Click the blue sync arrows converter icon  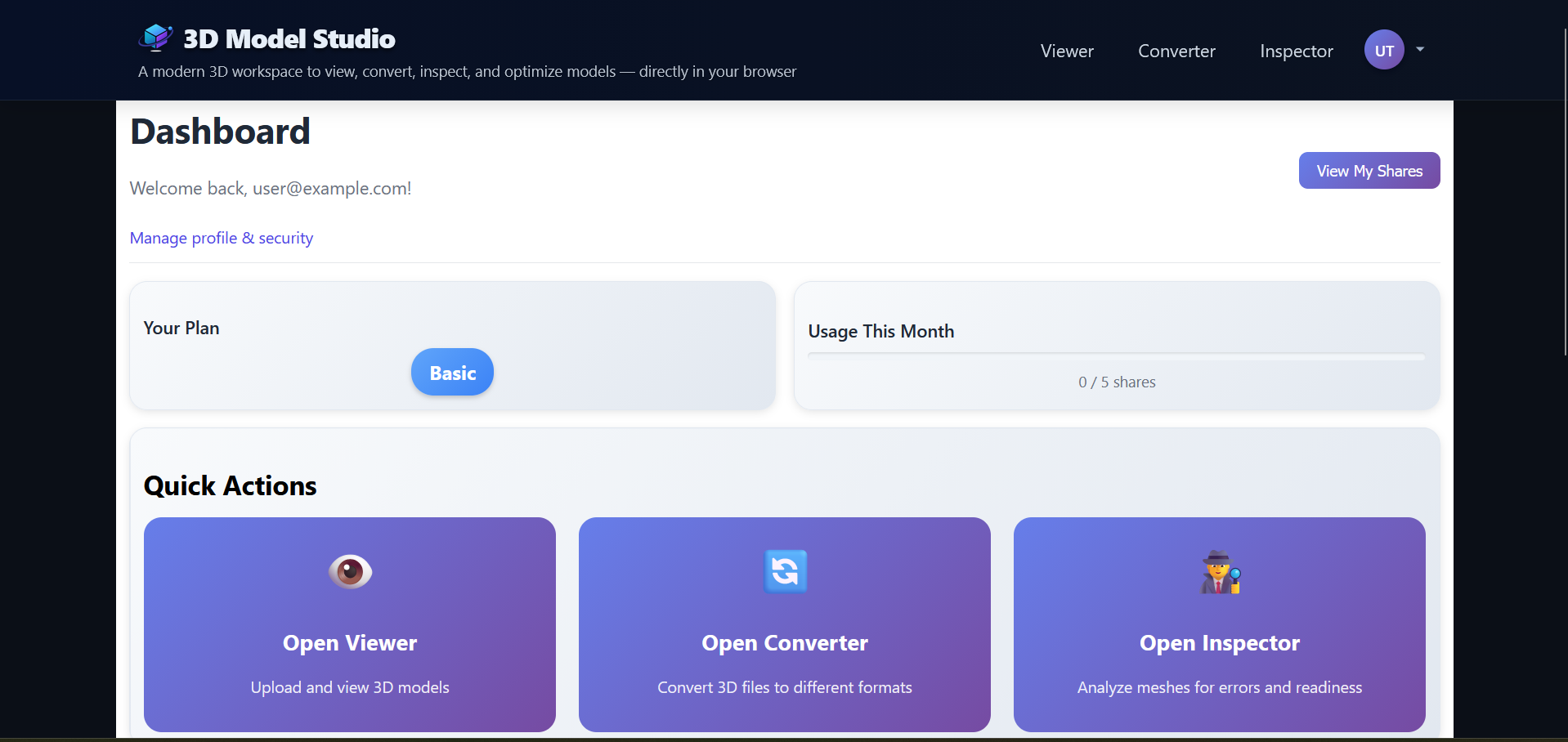pyautogui.click(x=785, y=571)
